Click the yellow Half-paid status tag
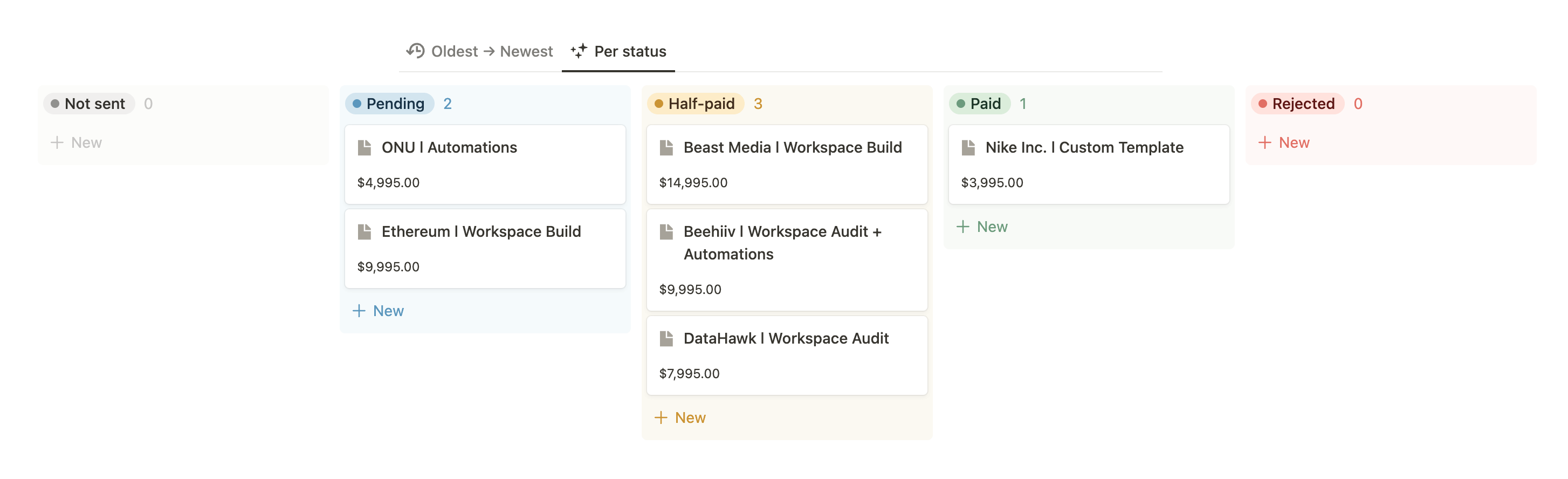This screenshot has height=479, width=1568. click(x=695, y=104)
